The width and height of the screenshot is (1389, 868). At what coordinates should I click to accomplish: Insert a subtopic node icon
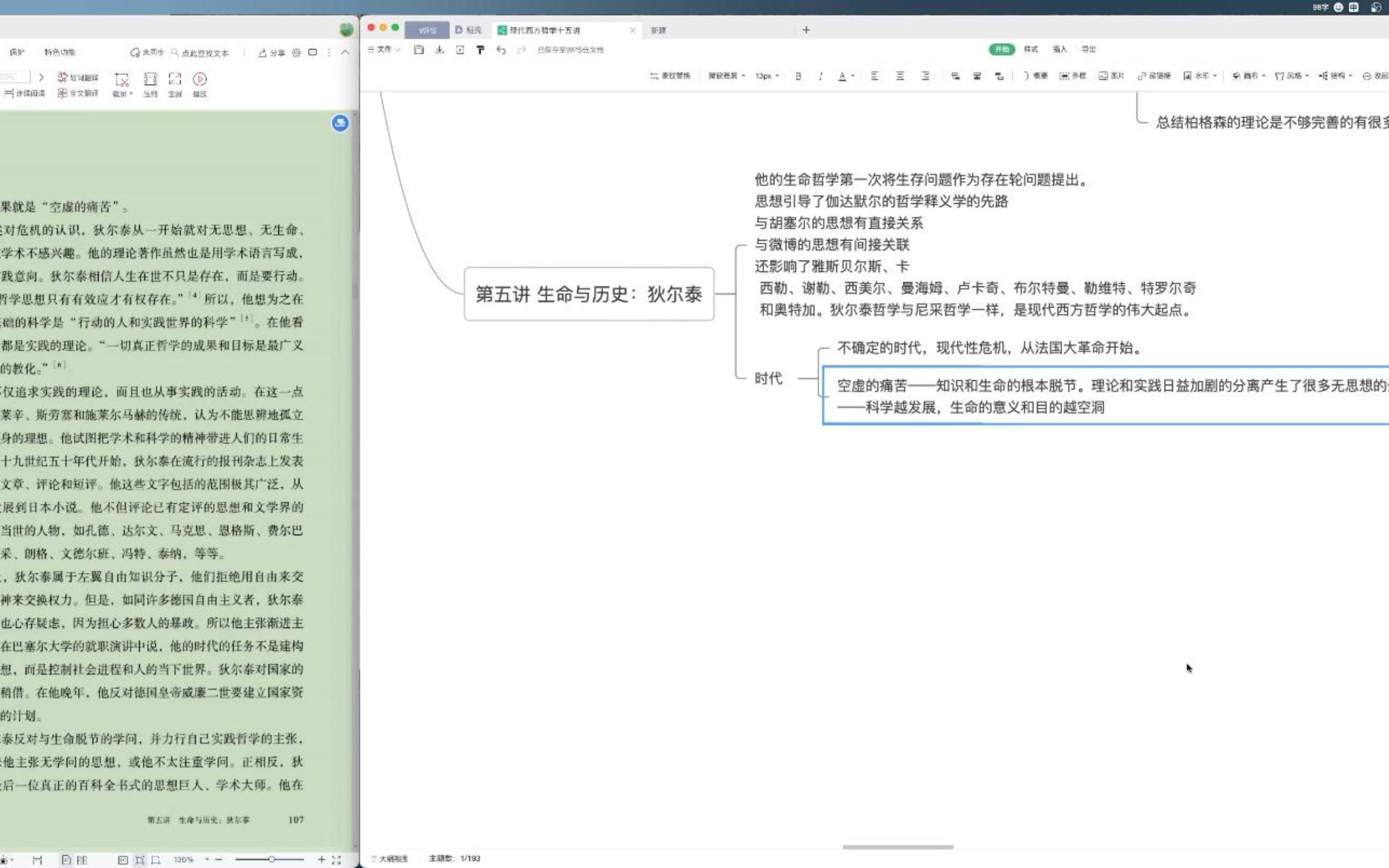tap(955, 76)
